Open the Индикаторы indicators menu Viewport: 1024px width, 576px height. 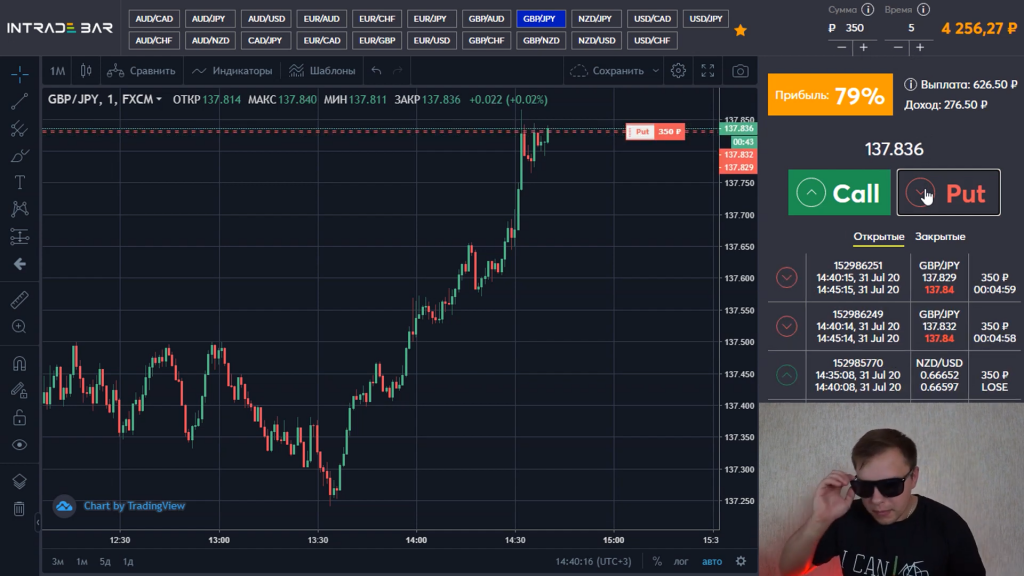coord(232,71)
